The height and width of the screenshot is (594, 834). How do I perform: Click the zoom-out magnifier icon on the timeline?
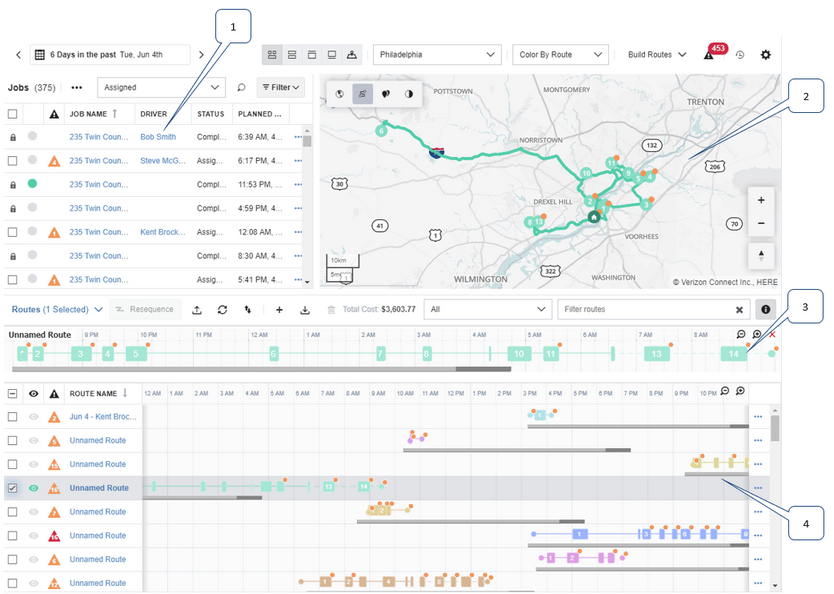(740, 335)
